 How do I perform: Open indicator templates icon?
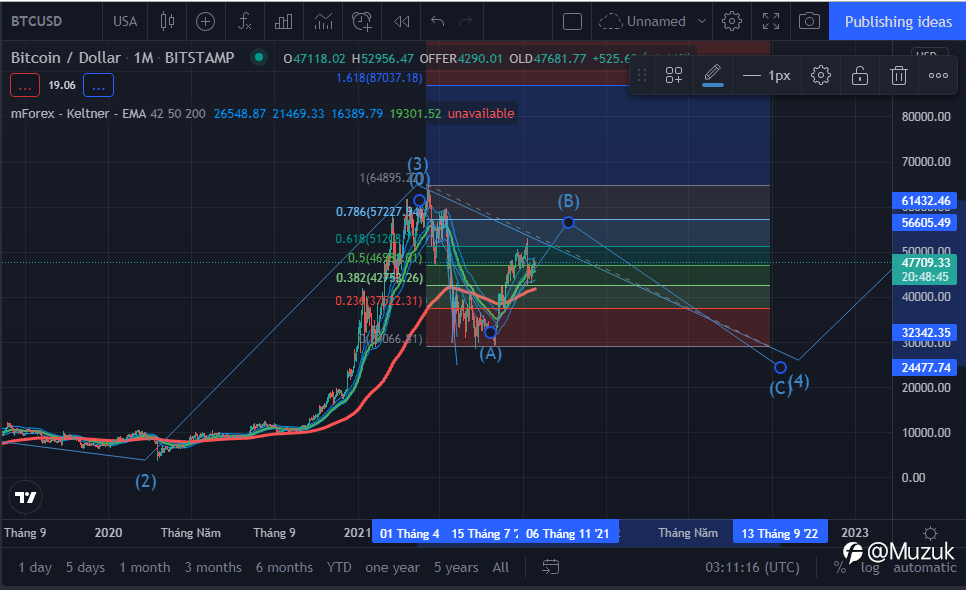coord(323,22)
